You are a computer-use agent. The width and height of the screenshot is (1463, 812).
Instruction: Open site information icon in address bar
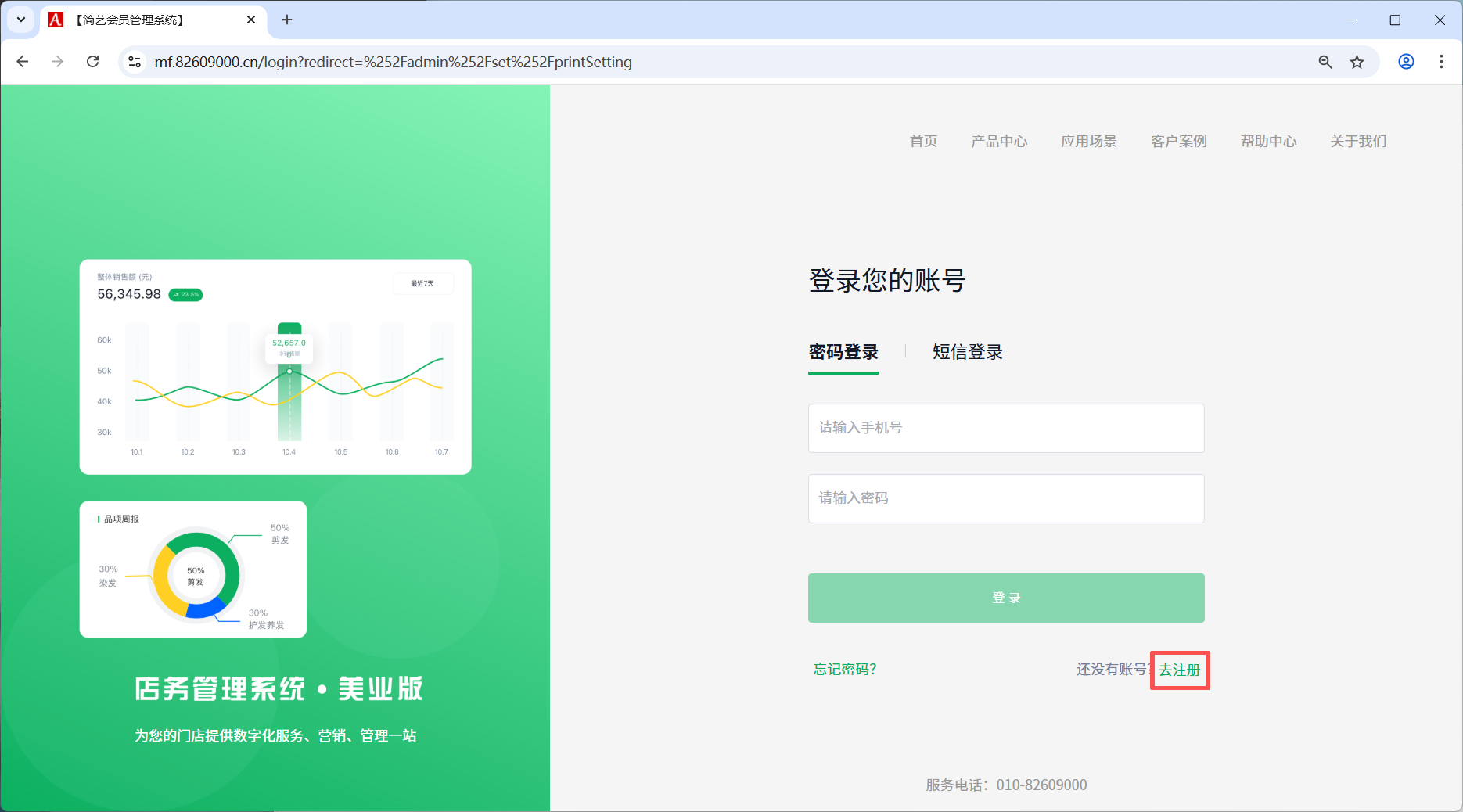[135, 62]
